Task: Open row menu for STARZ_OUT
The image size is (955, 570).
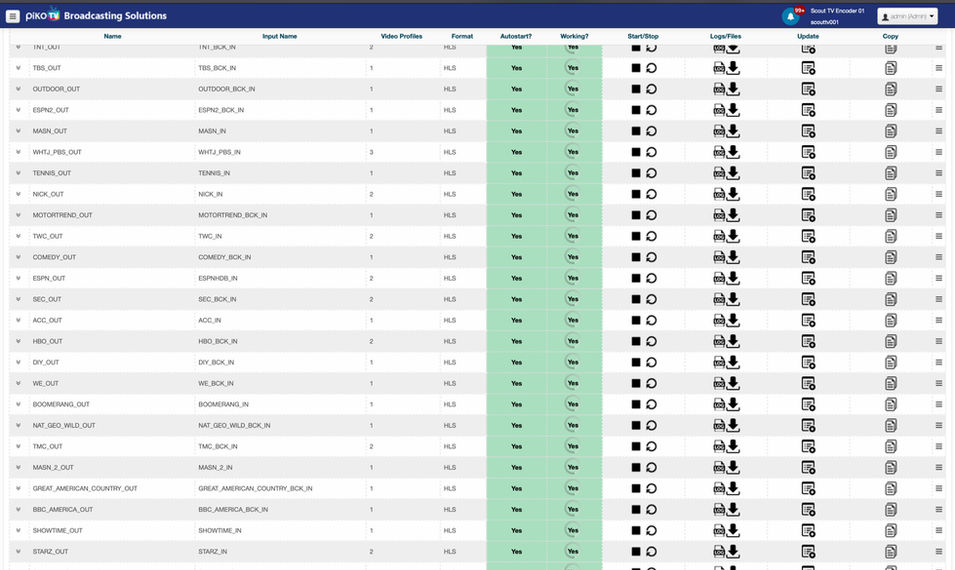Action: [x=939, y=551]
